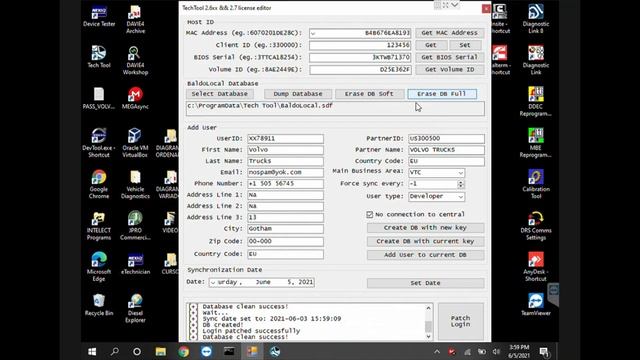The height and width of the screenshot is (360, 640).
Task: Launch Tech Tool desktop shortcut
Action: click(x=99, y=57)
